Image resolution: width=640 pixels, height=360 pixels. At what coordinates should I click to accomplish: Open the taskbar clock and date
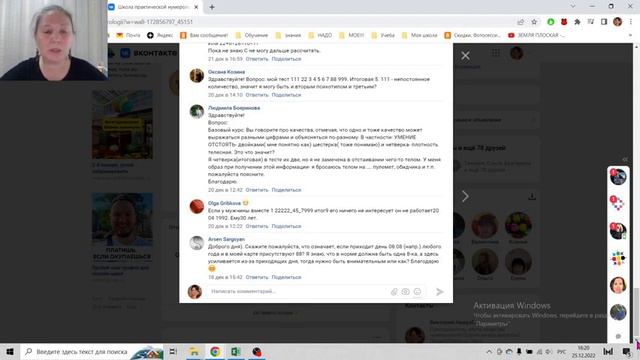coord(584,352)
